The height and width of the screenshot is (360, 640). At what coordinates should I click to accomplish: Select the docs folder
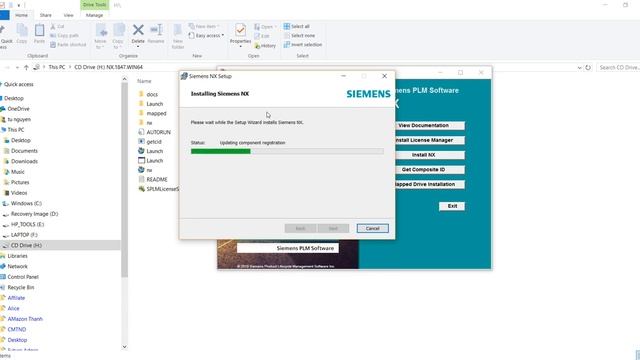coord(148,94)
